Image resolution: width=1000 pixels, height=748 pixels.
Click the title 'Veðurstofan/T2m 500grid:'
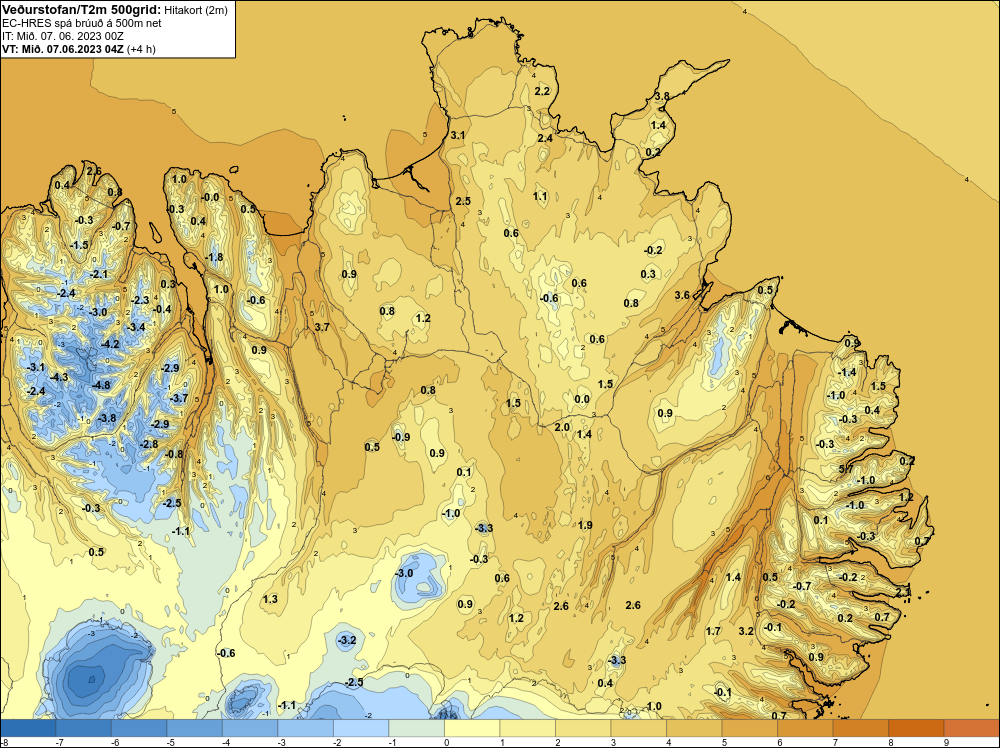pyautogui.click(x=82, y=10)
